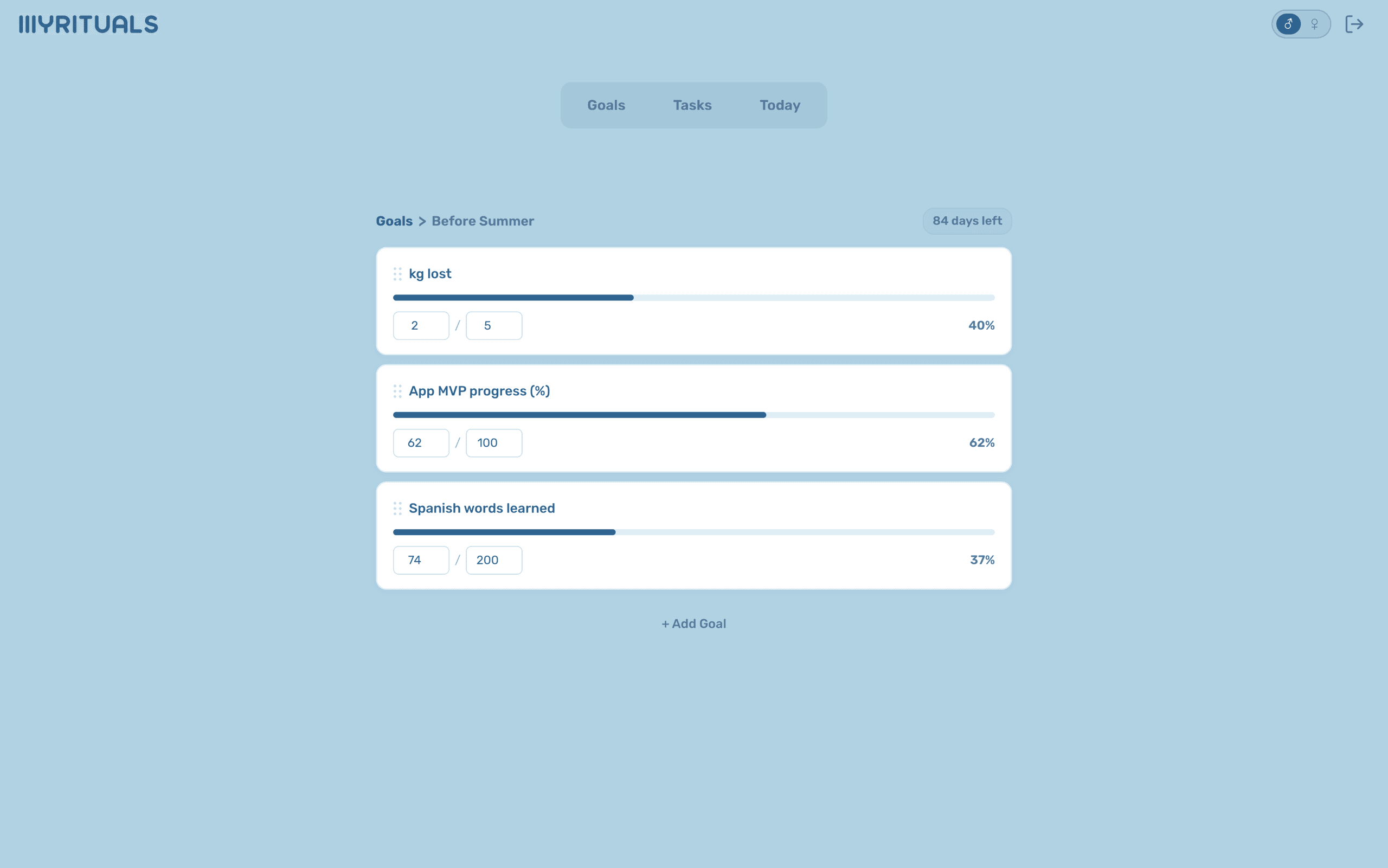This screenshot has width=1388, height=868.
Task: Open the Goals tab
Action: point(605,105)
